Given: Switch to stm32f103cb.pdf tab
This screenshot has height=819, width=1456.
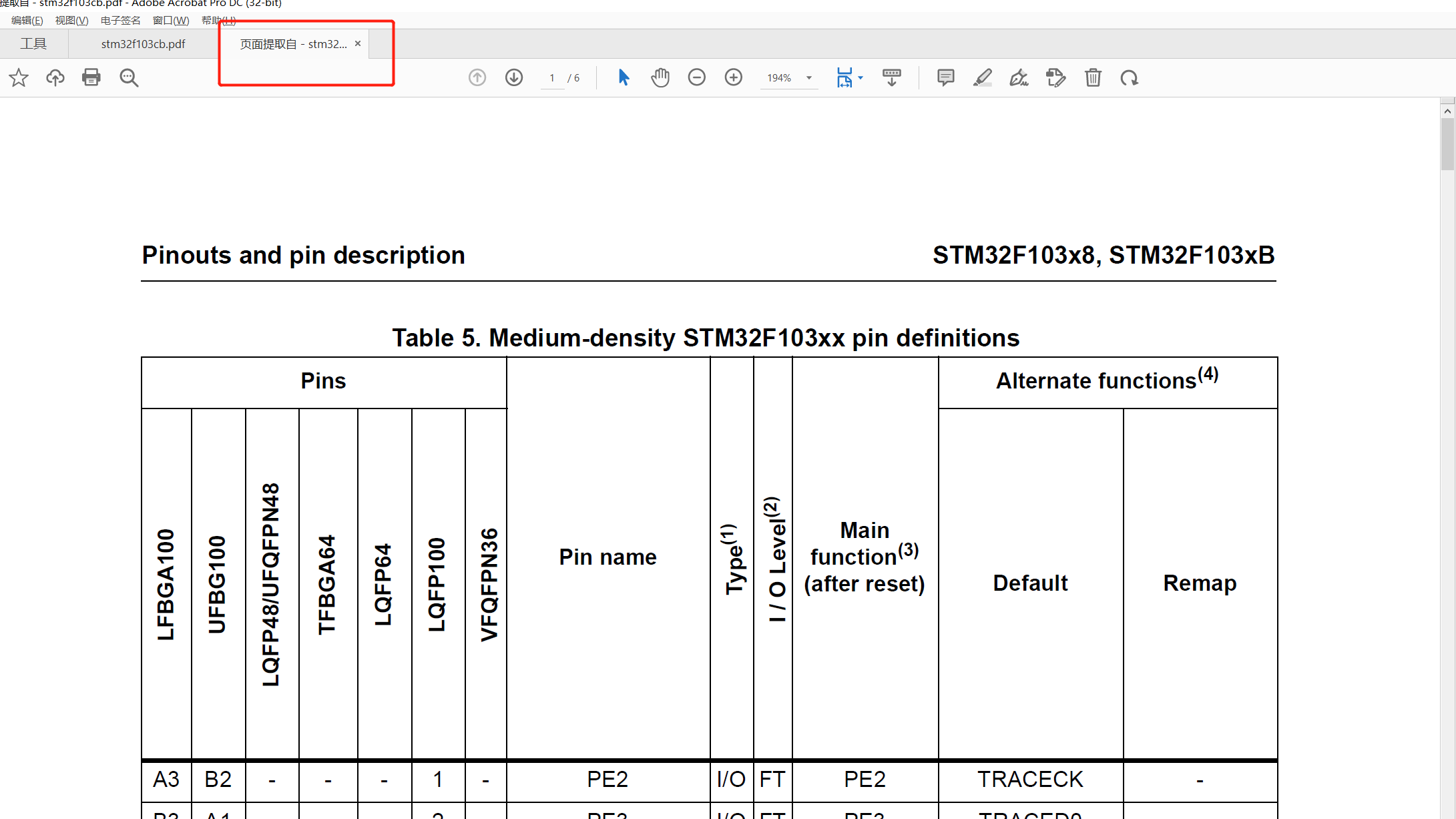Looking at the screenshot, I should [144, 44].
